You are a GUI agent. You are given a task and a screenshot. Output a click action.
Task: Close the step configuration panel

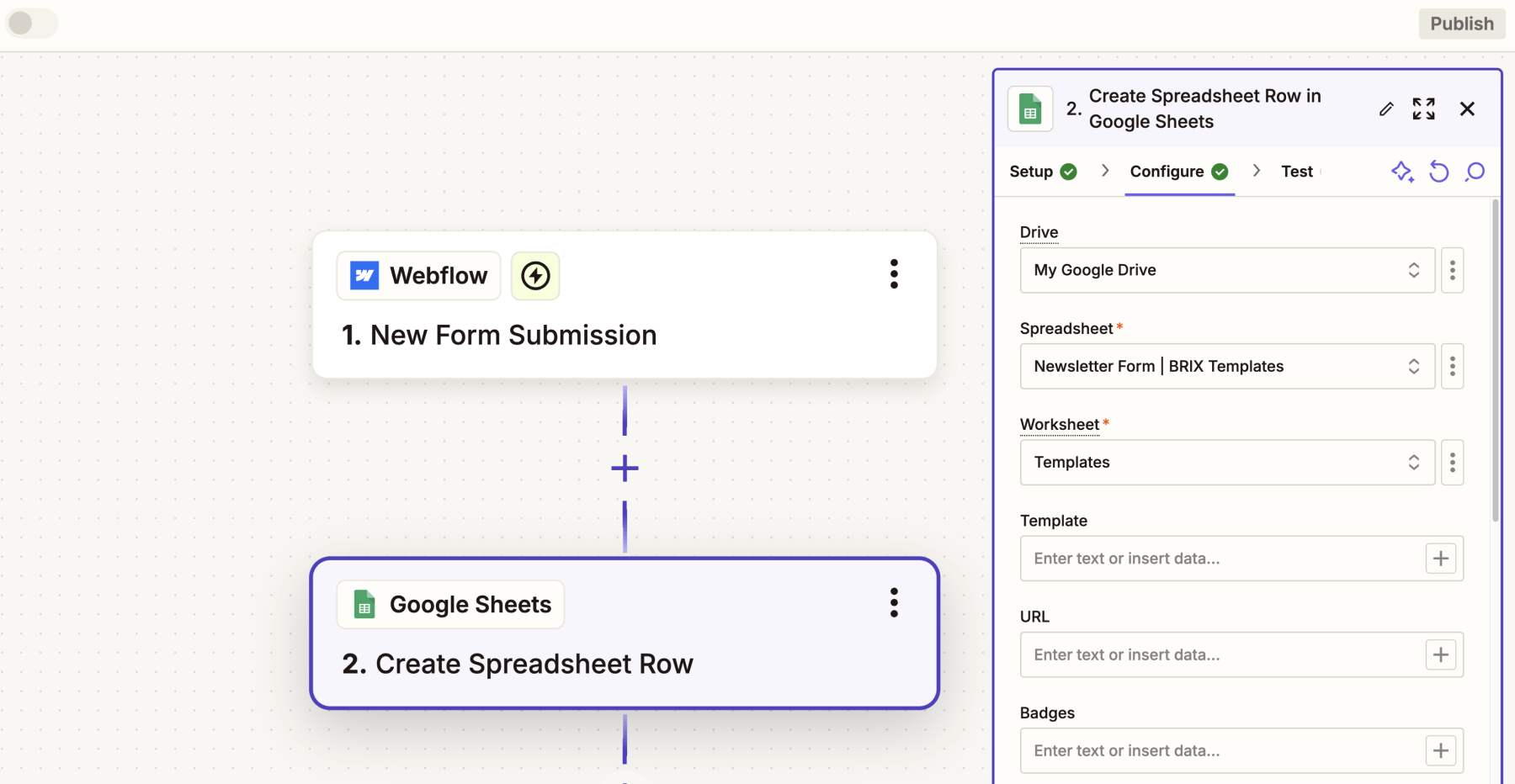tap(1467, 109)
